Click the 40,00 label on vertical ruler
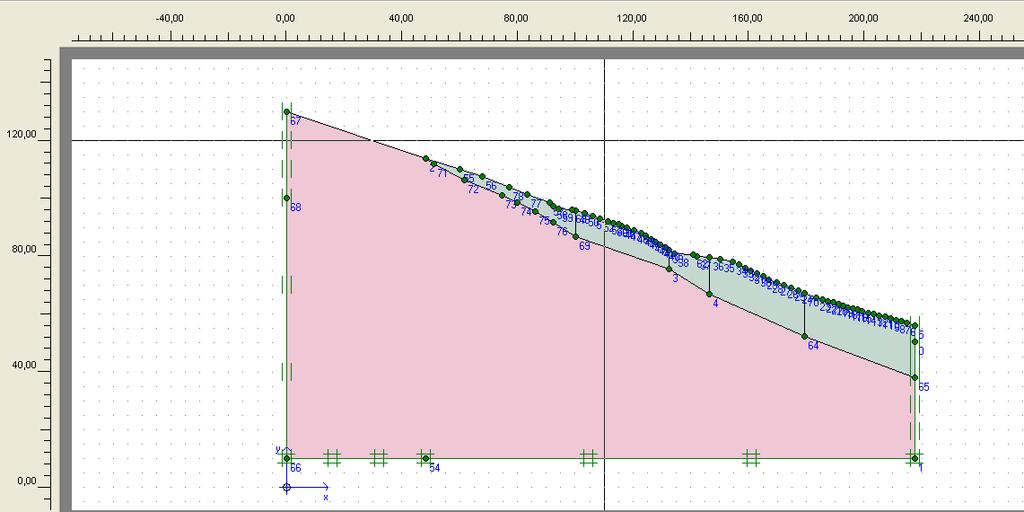The image size is (1024, 512). point(24,364)
